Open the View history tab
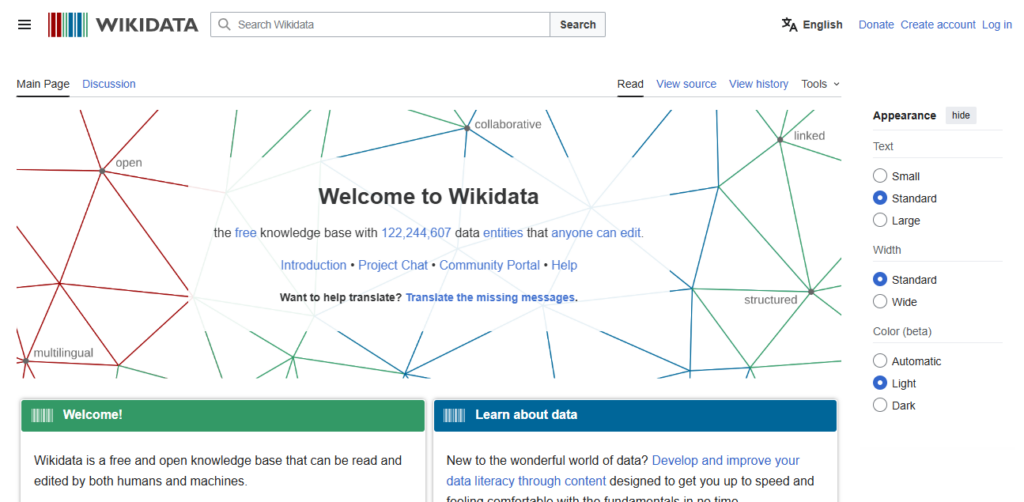1024x502 pixels. (x=758, y=84)
